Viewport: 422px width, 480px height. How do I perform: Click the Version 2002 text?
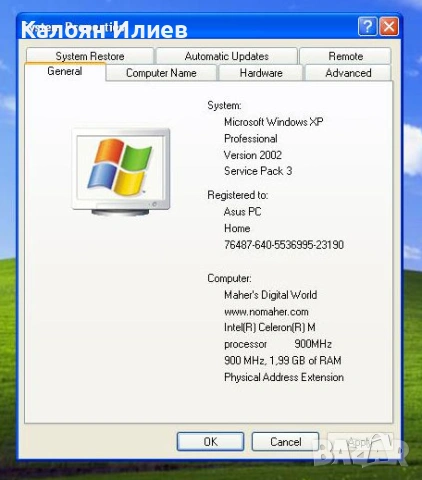tap(253, 155)
